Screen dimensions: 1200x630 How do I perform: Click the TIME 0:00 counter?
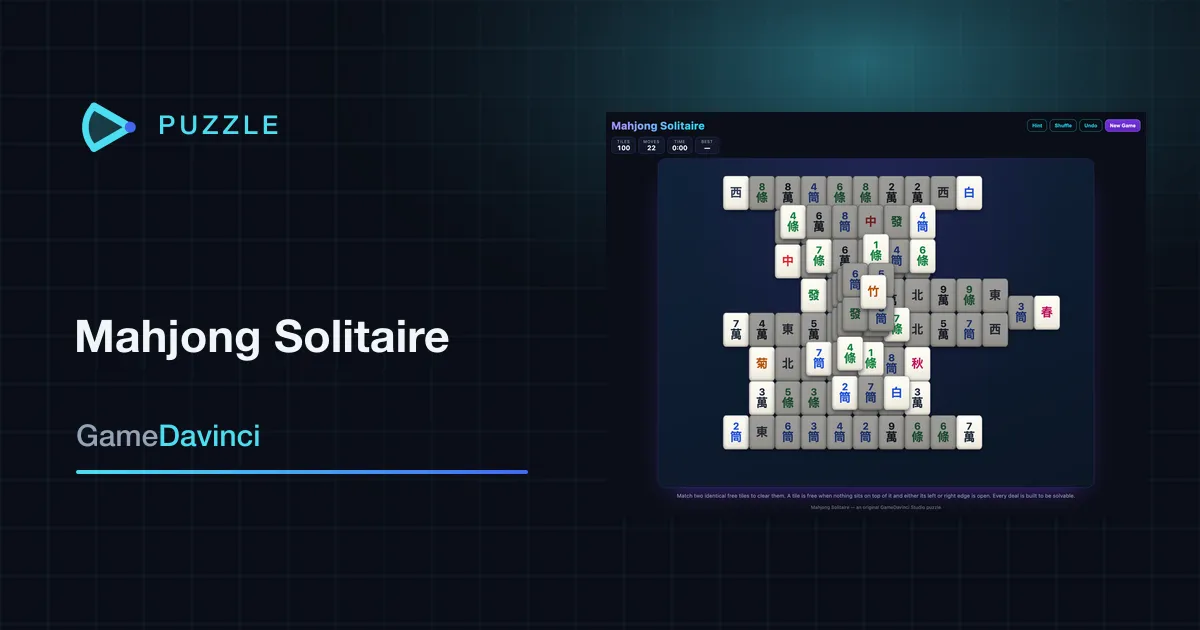click(x=680, y=146)
